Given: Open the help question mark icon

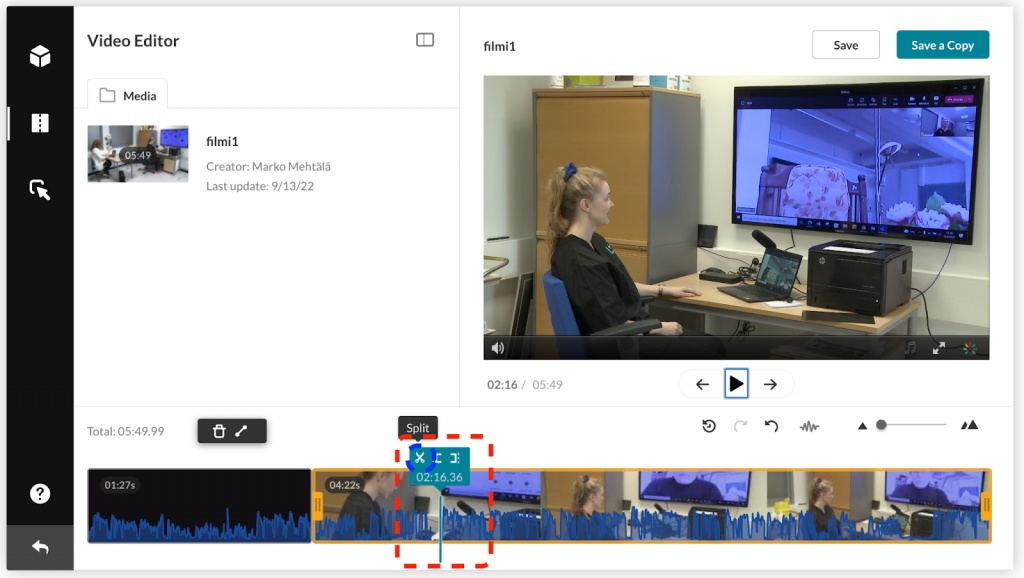Looking at the screenshot, I should coord(40,494).
